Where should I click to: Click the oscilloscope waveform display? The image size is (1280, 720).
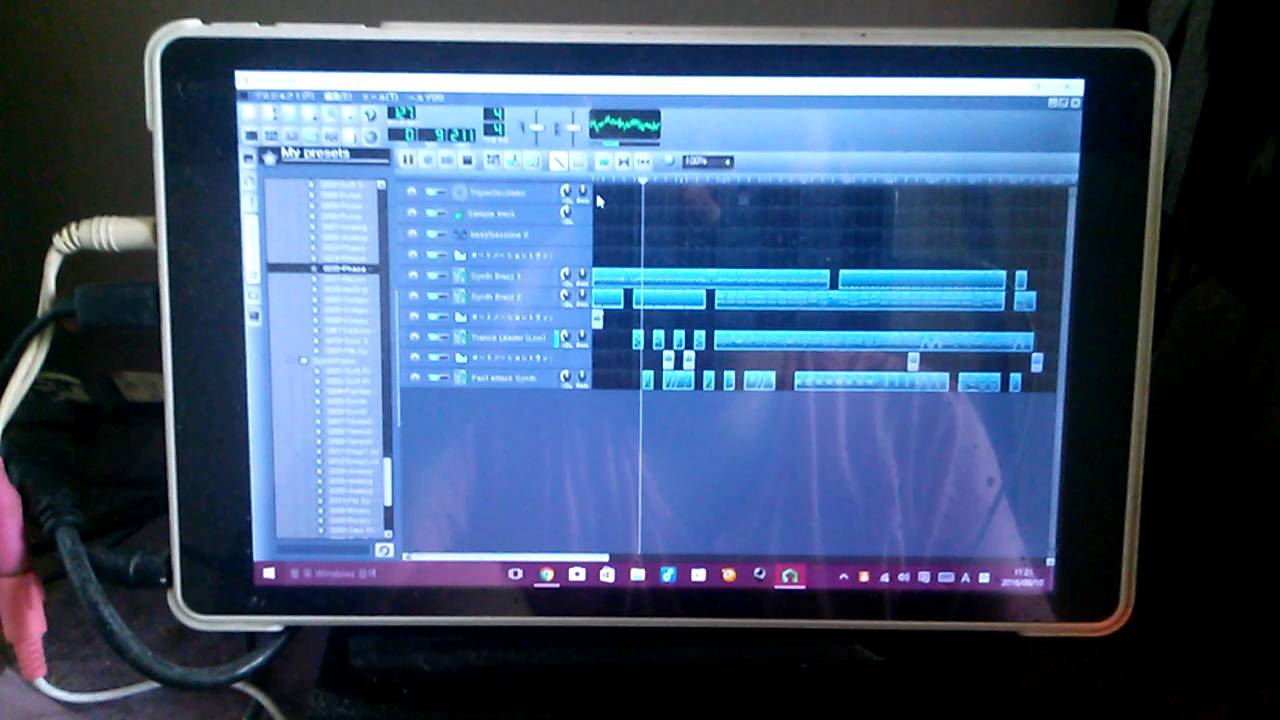(625, 125)
